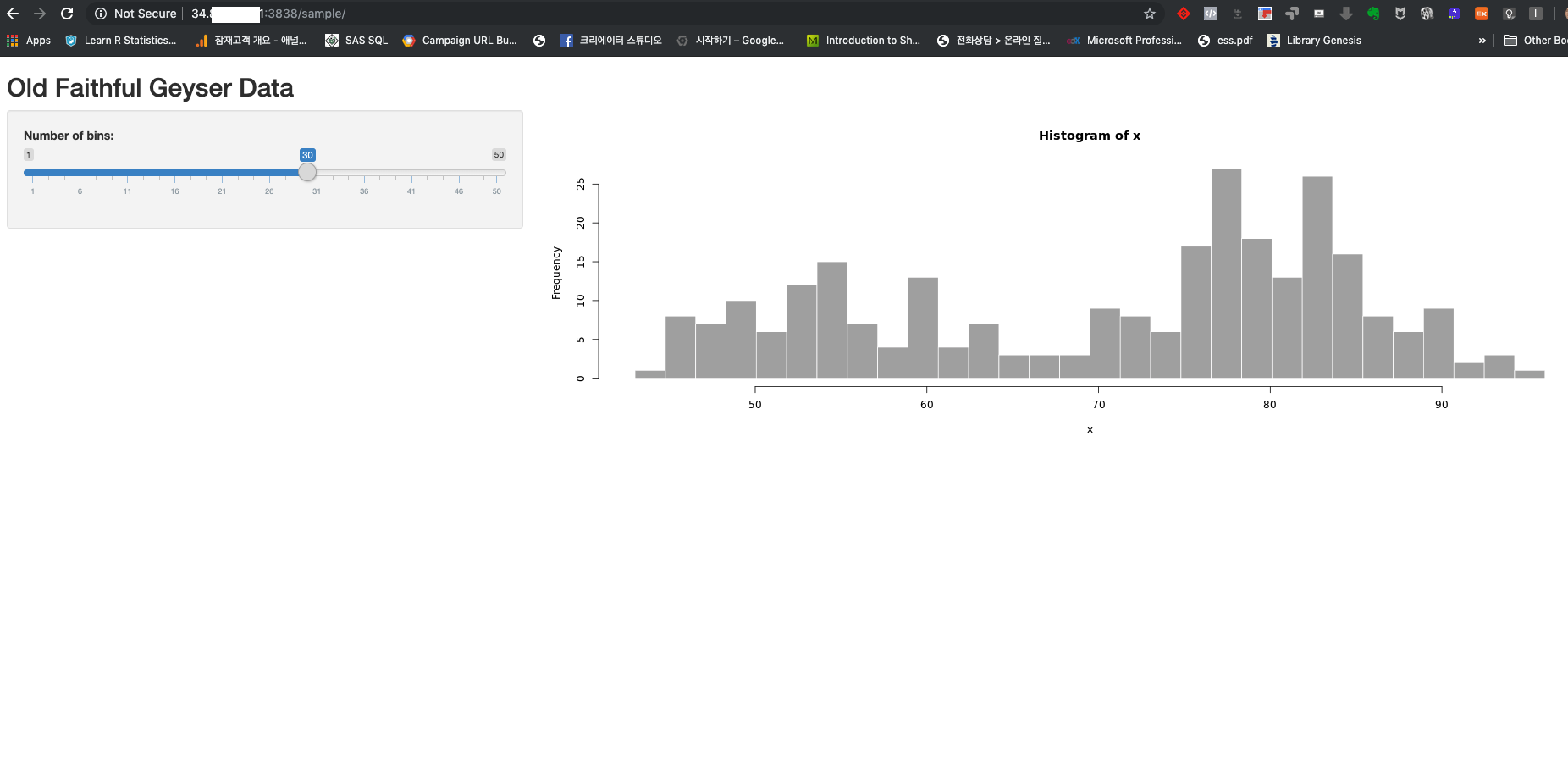This screenshot has width=1568, height=758.
Task: Click the address bar URL
Action: coord(268,14)
